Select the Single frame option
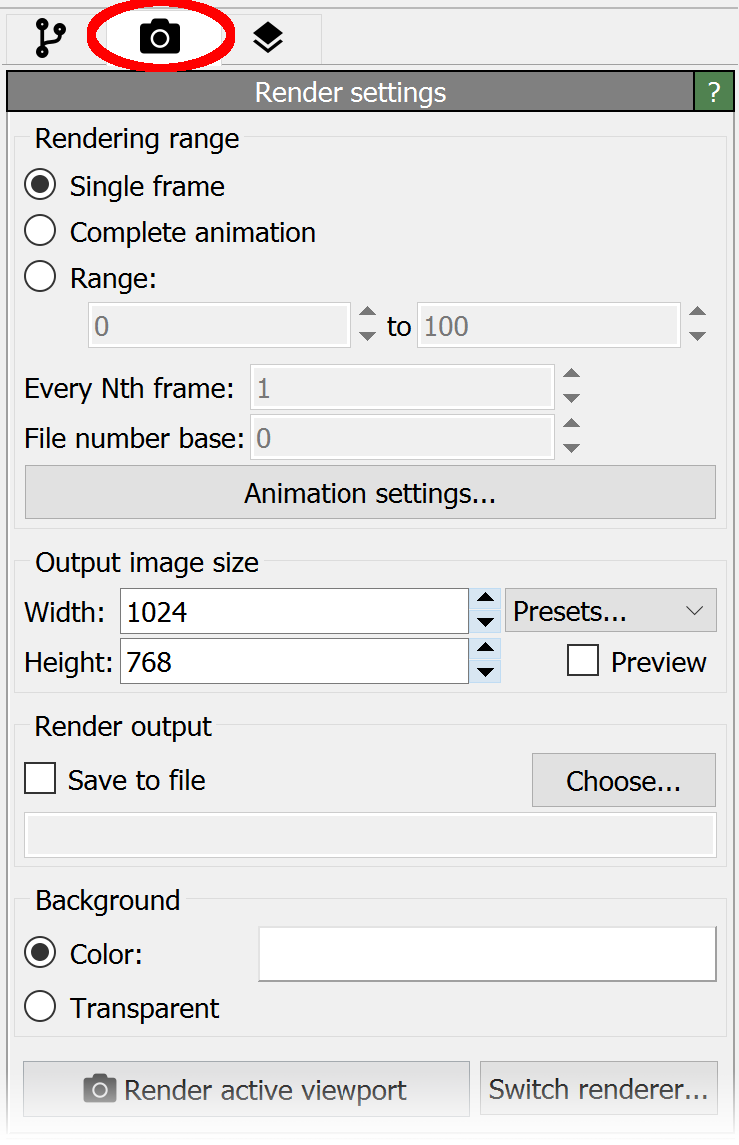Viewport: 739px width, 1145px height. (40, 186)
